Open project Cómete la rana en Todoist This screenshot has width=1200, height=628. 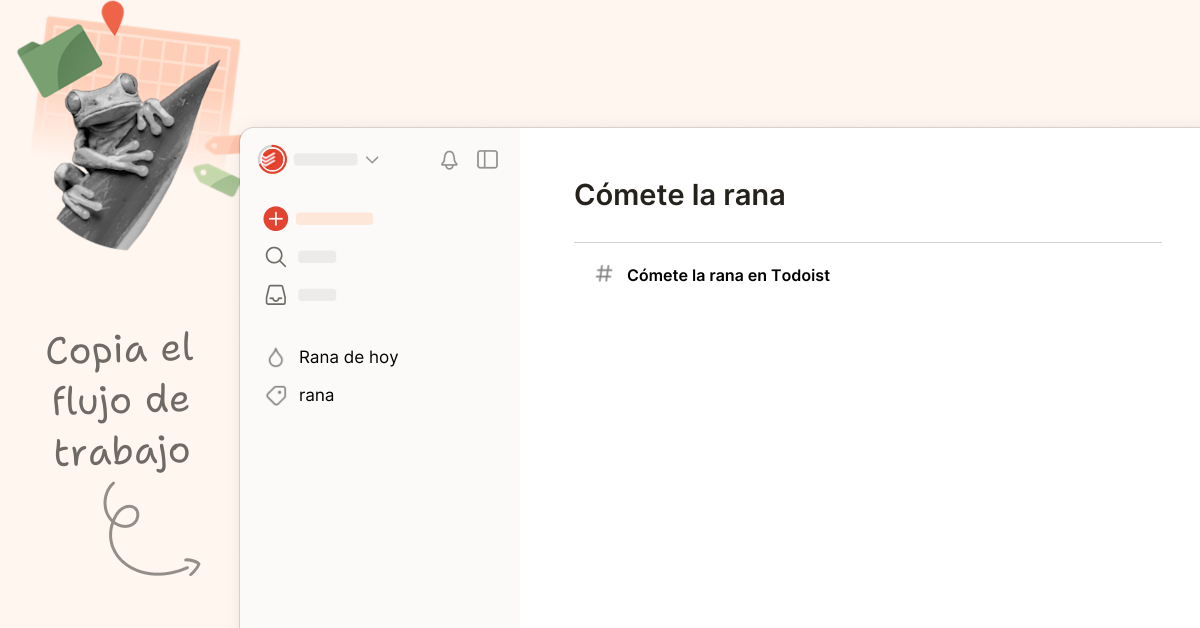coord(728,275)
